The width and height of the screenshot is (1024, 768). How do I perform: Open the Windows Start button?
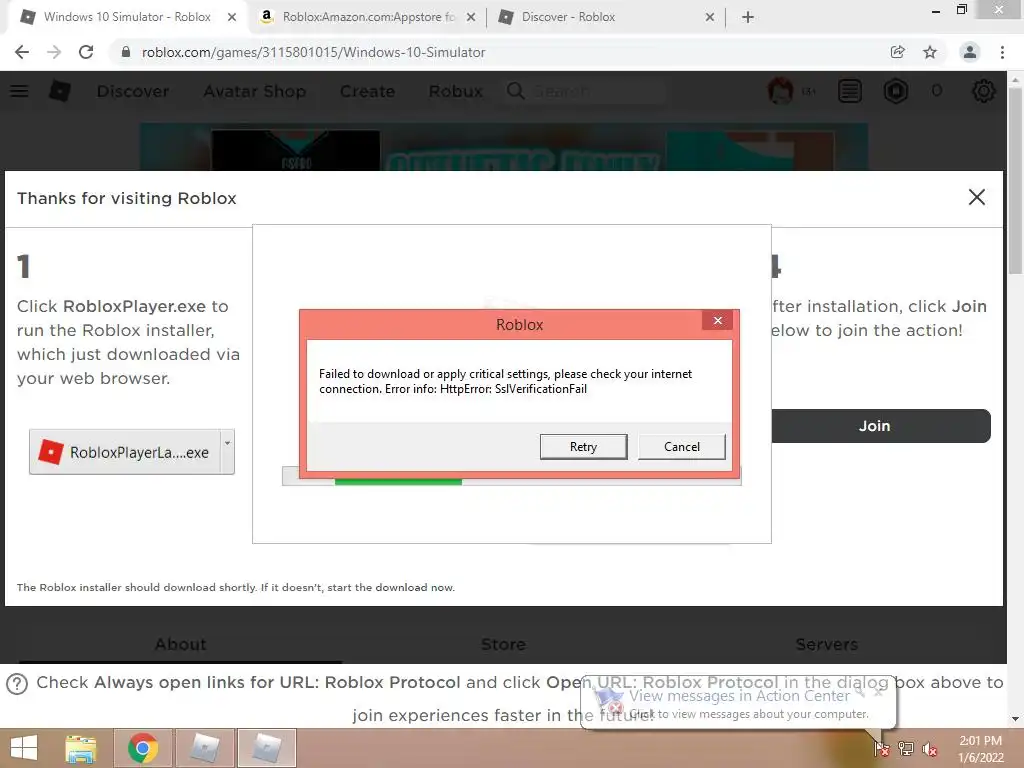click(x=24, y=748)
